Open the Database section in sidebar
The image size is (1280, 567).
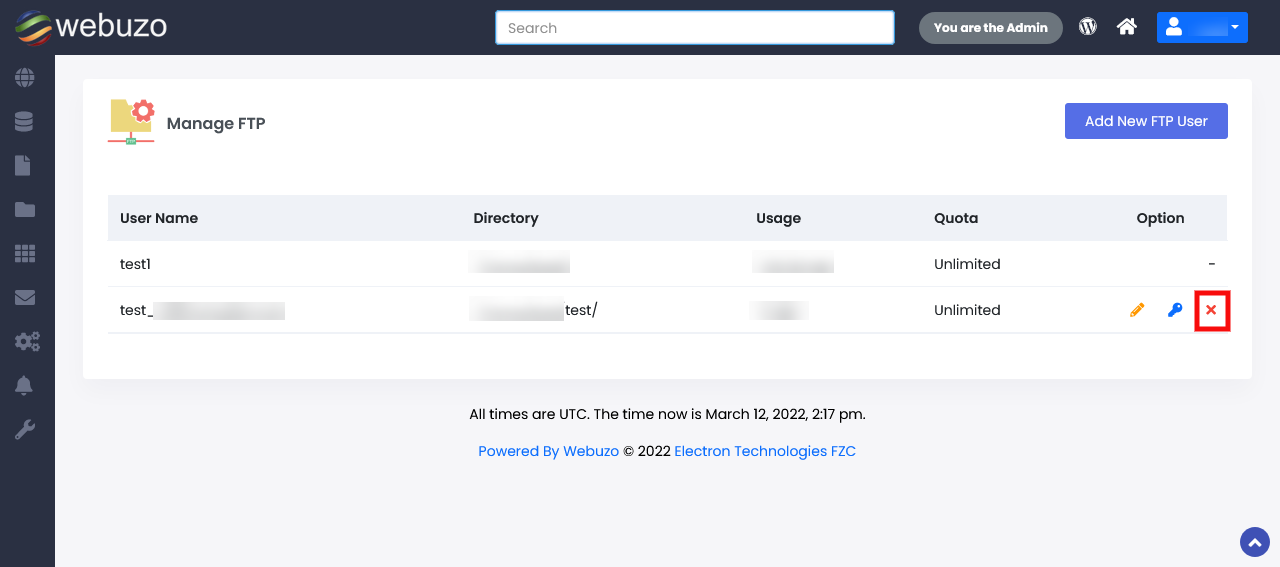24,121
